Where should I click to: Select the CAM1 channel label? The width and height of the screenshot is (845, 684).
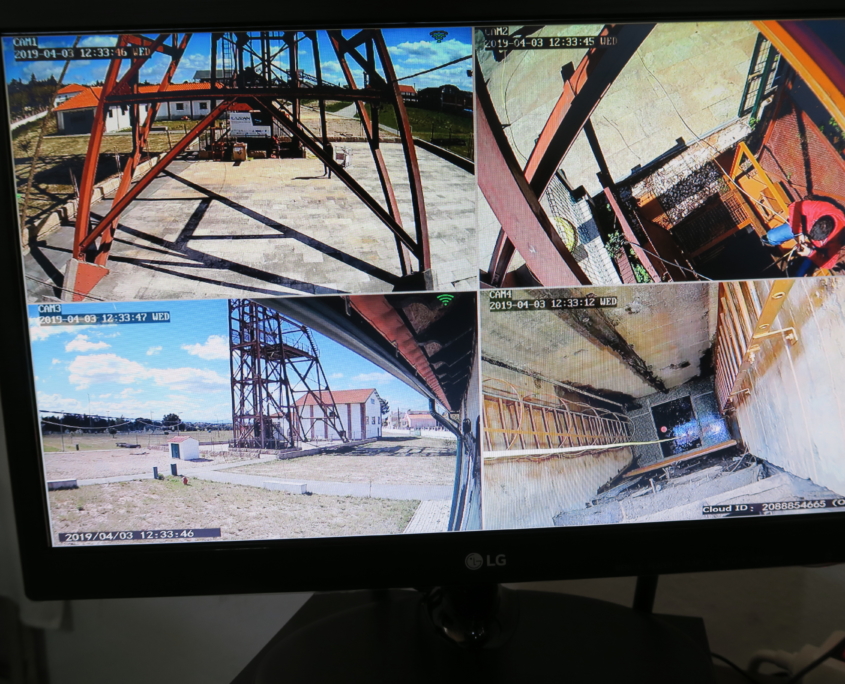point(25,42)
